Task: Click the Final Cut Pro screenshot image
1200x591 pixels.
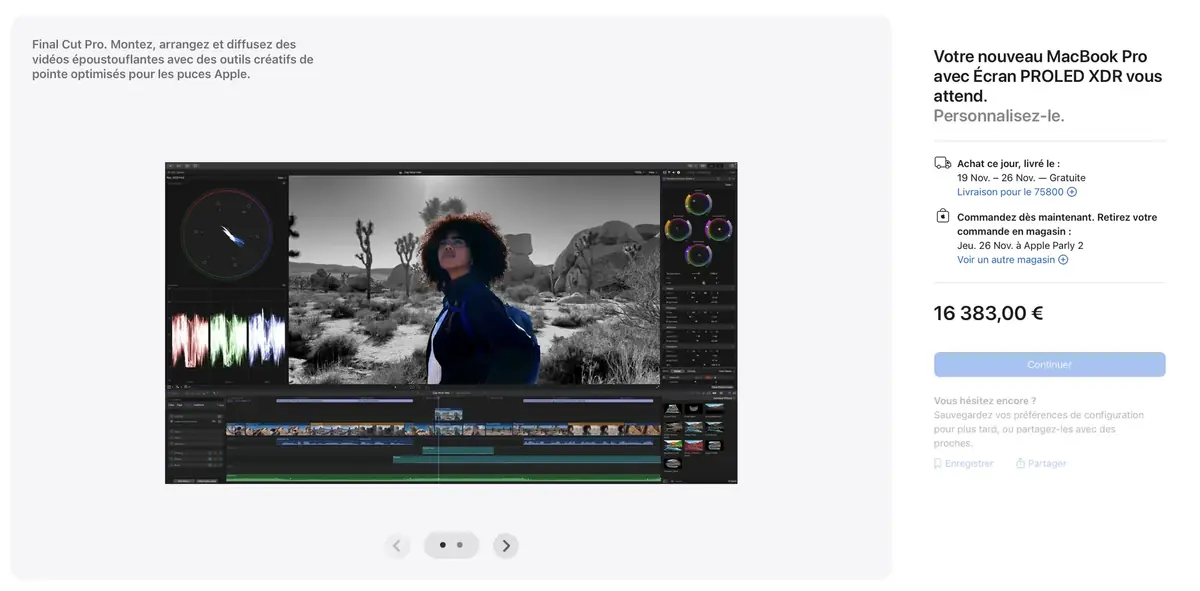Action: tap(451, 323)
